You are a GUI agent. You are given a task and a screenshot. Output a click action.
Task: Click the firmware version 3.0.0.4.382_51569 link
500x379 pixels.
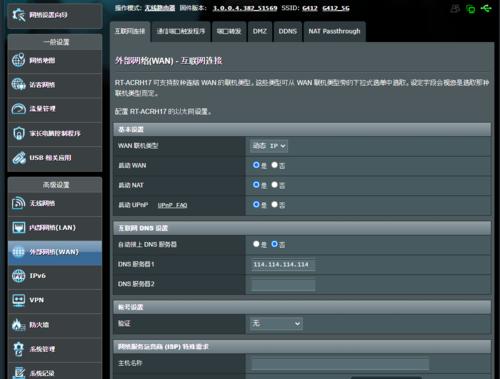pos(245,8)
